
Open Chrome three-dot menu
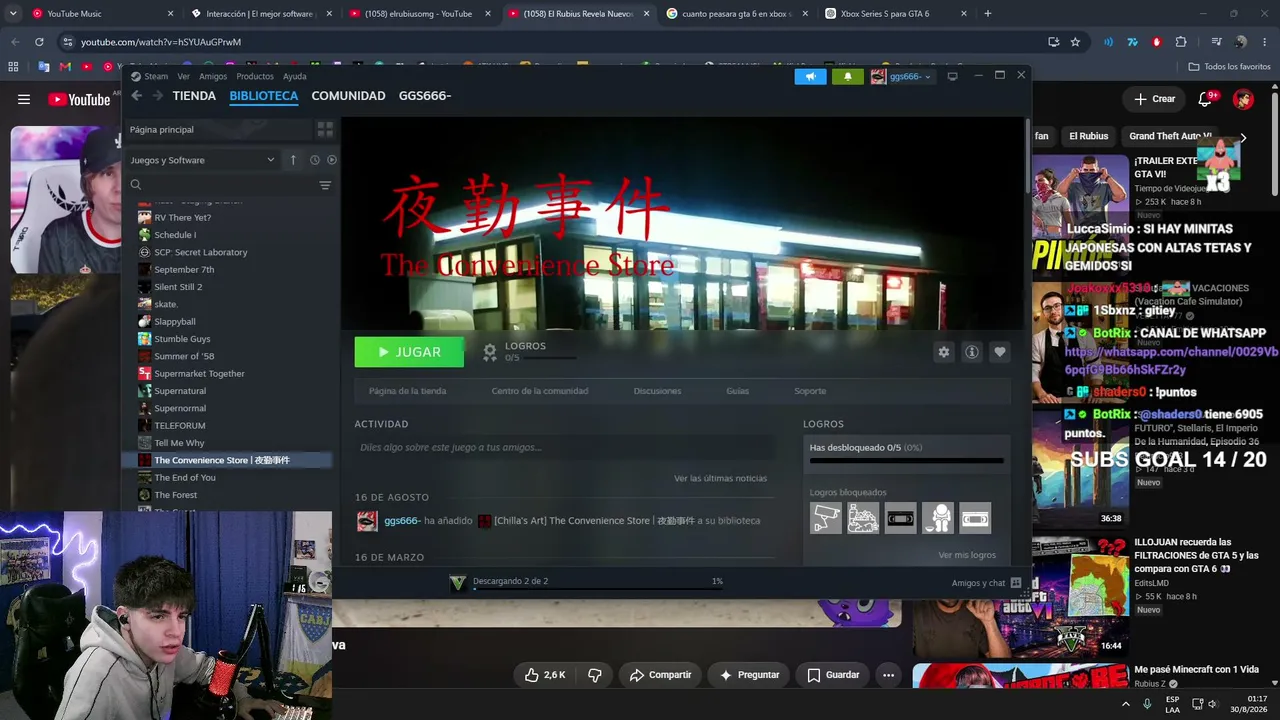click(1265, 42)
